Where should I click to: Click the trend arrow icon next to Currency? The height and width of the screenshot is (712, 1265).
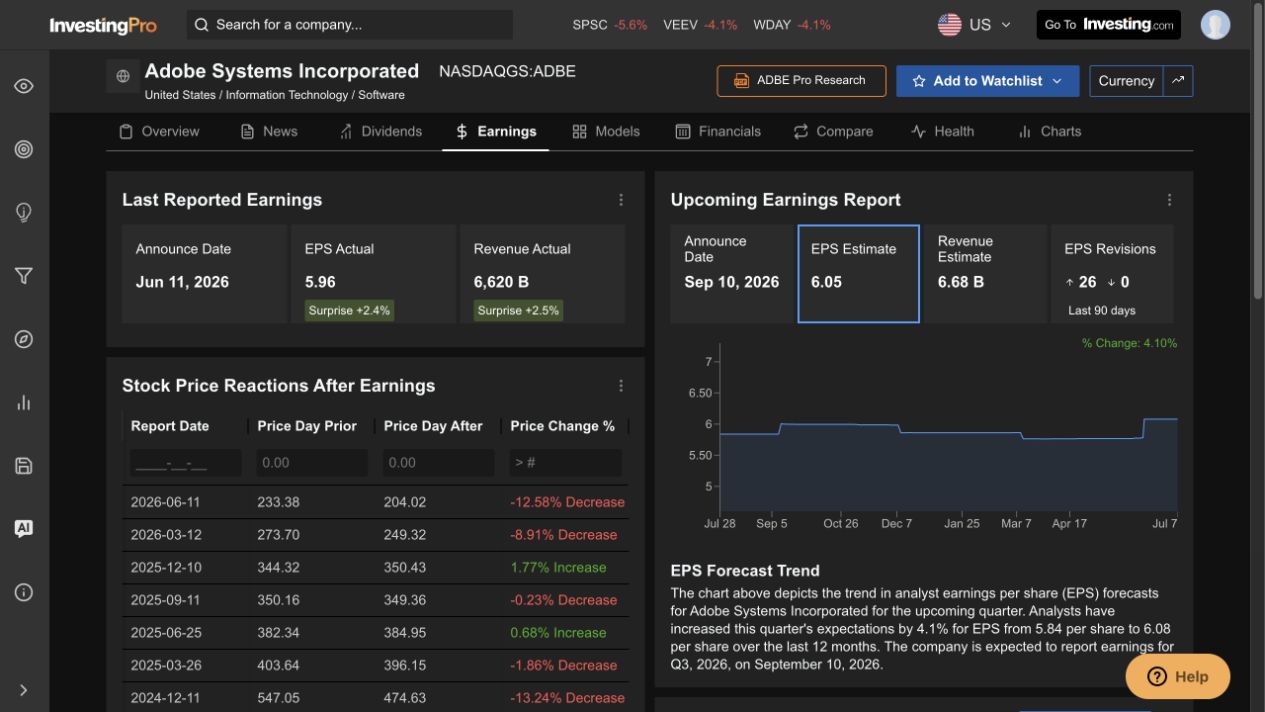click(1178, 81)
